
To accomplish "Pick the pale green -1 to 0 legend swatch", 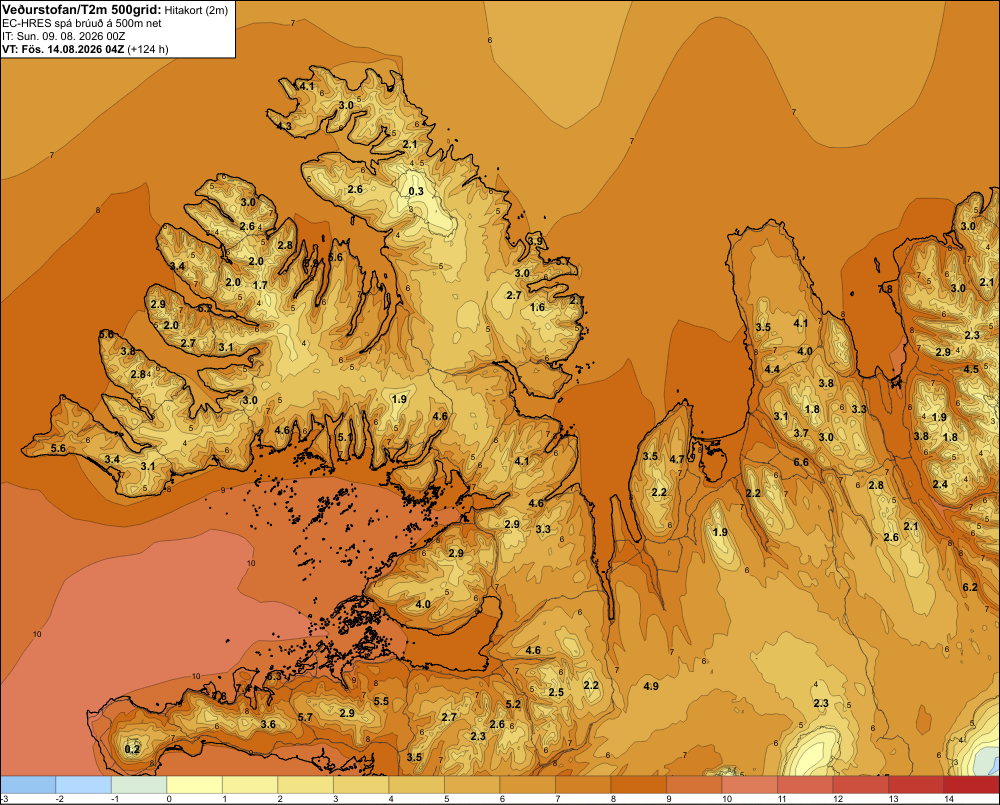I will click(x=139, y=784).
